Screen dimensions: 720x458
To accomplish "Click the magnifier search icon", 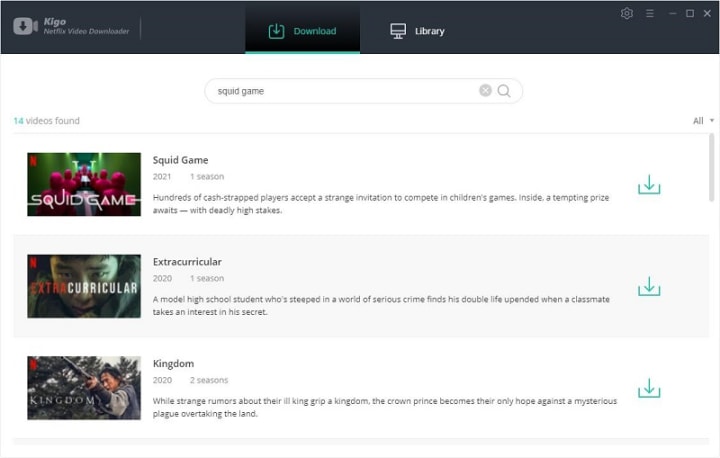I will [504, 91].
